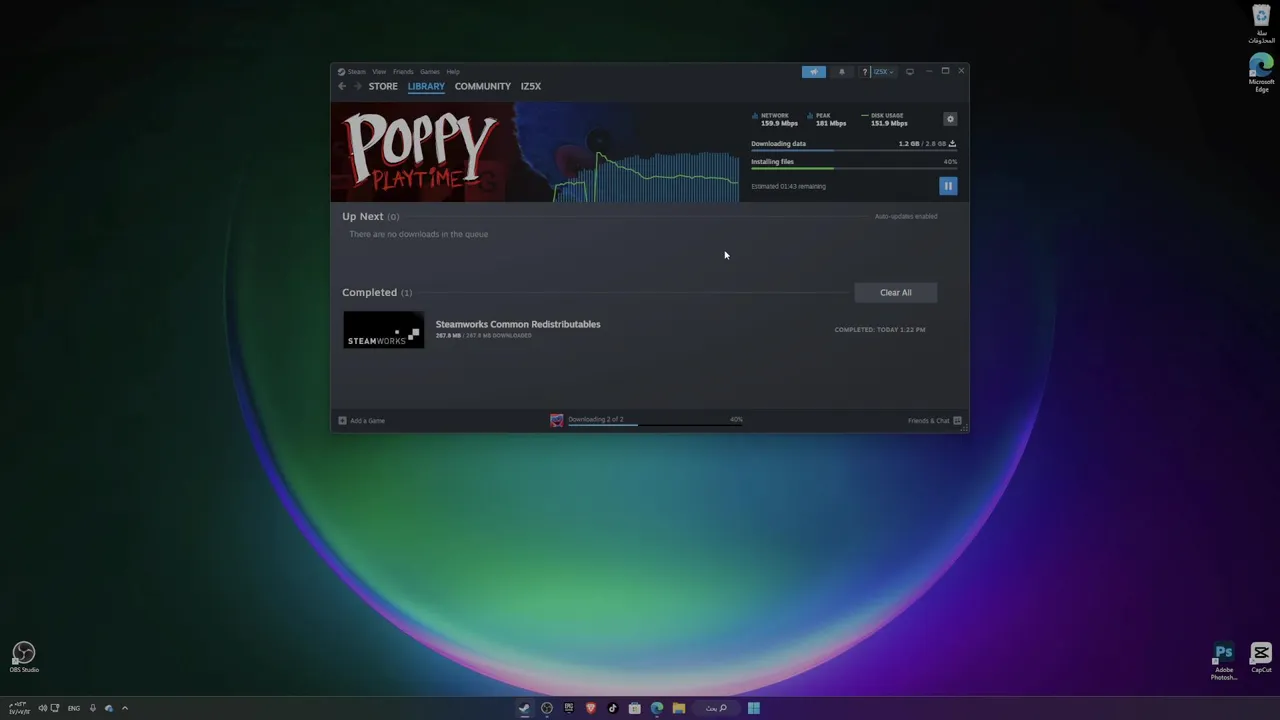Clear All completed downloads

(x=896, y=293)
